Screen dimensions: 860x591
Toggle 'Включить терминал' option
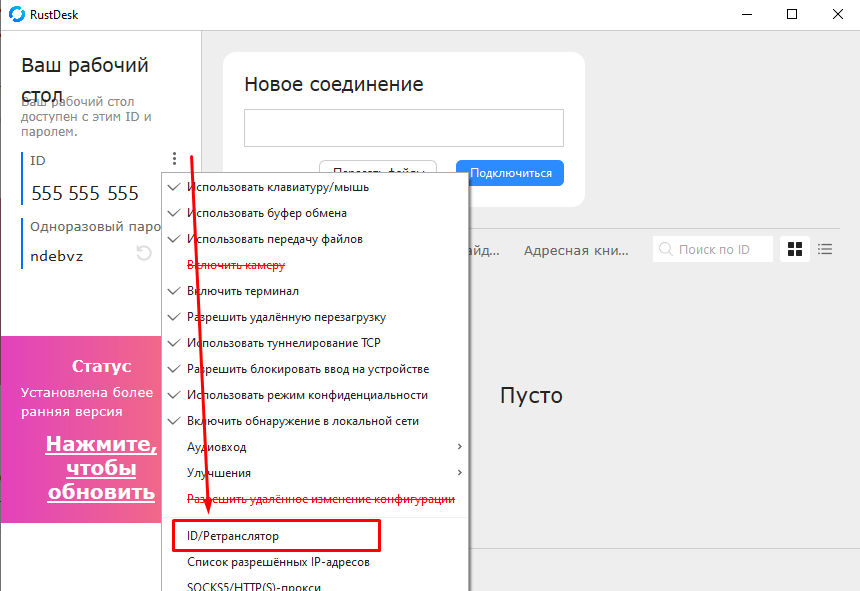(x=315, y=291)
